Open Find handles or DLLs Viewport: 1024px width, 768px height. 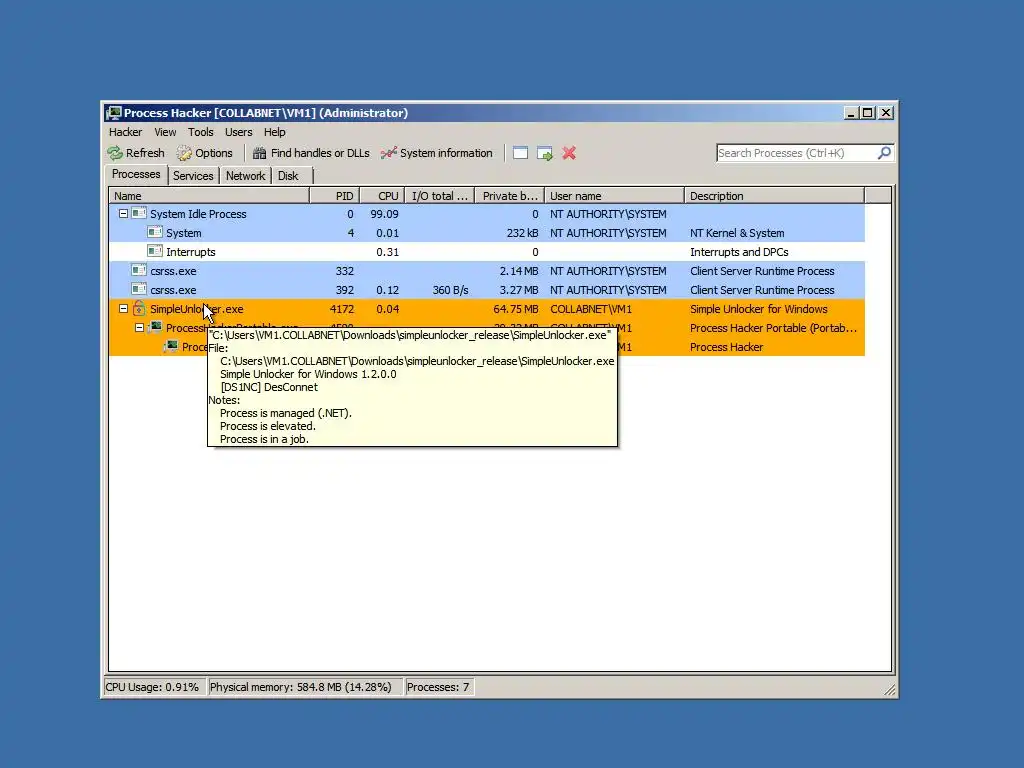[x=311, y=153]
